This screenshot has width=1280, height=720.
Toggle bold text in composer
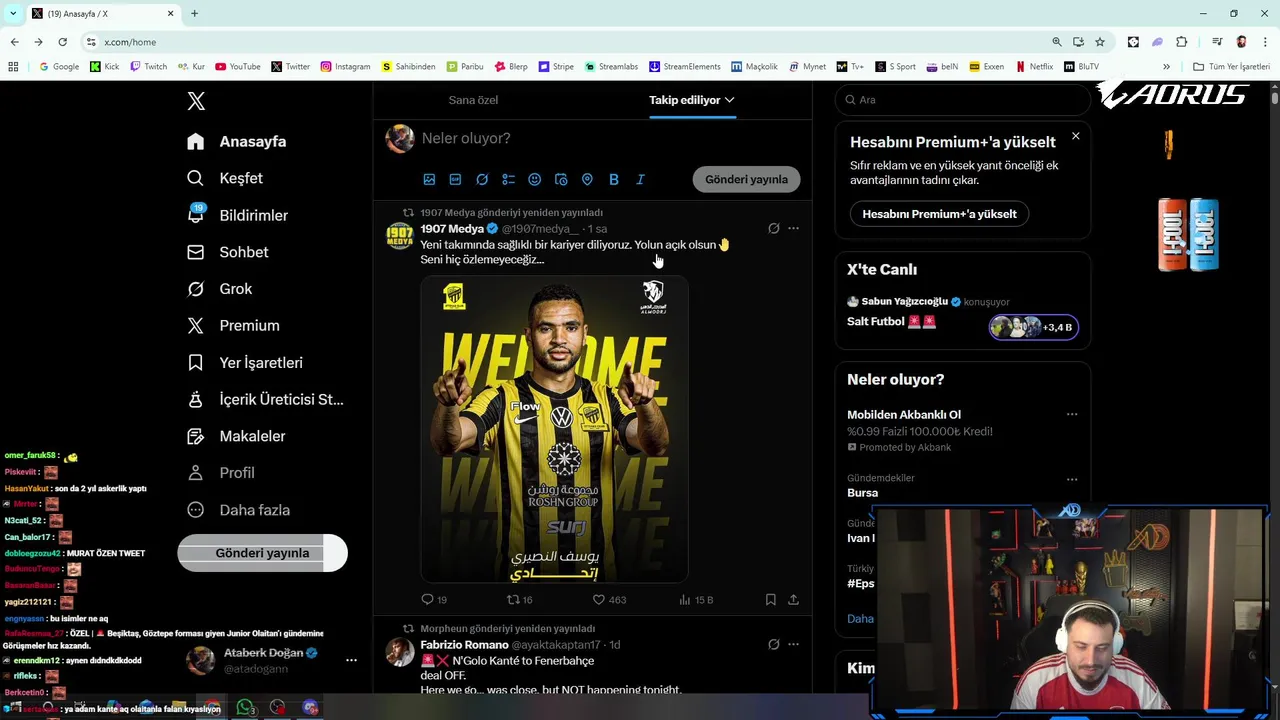[x=614, y=180]
